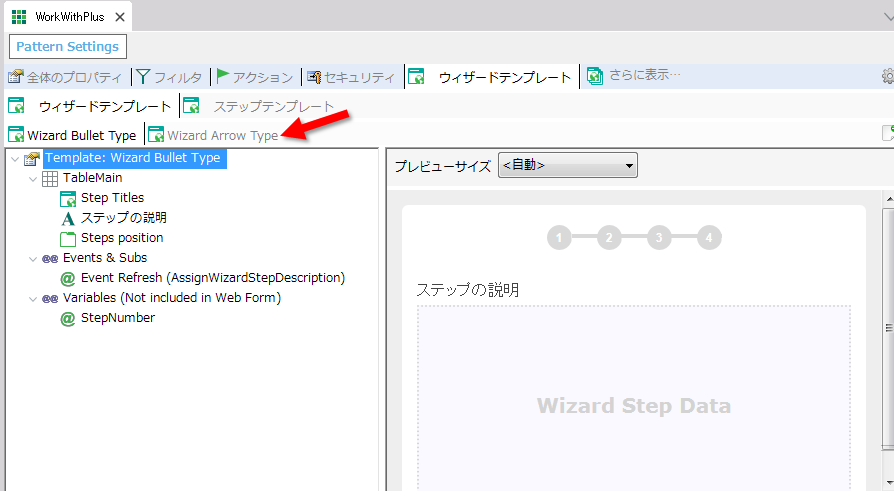The width and height of the screenshot is (894, 491).
Task: Close the WorkWithPlus document tab
Action: (x=120, y=17)
